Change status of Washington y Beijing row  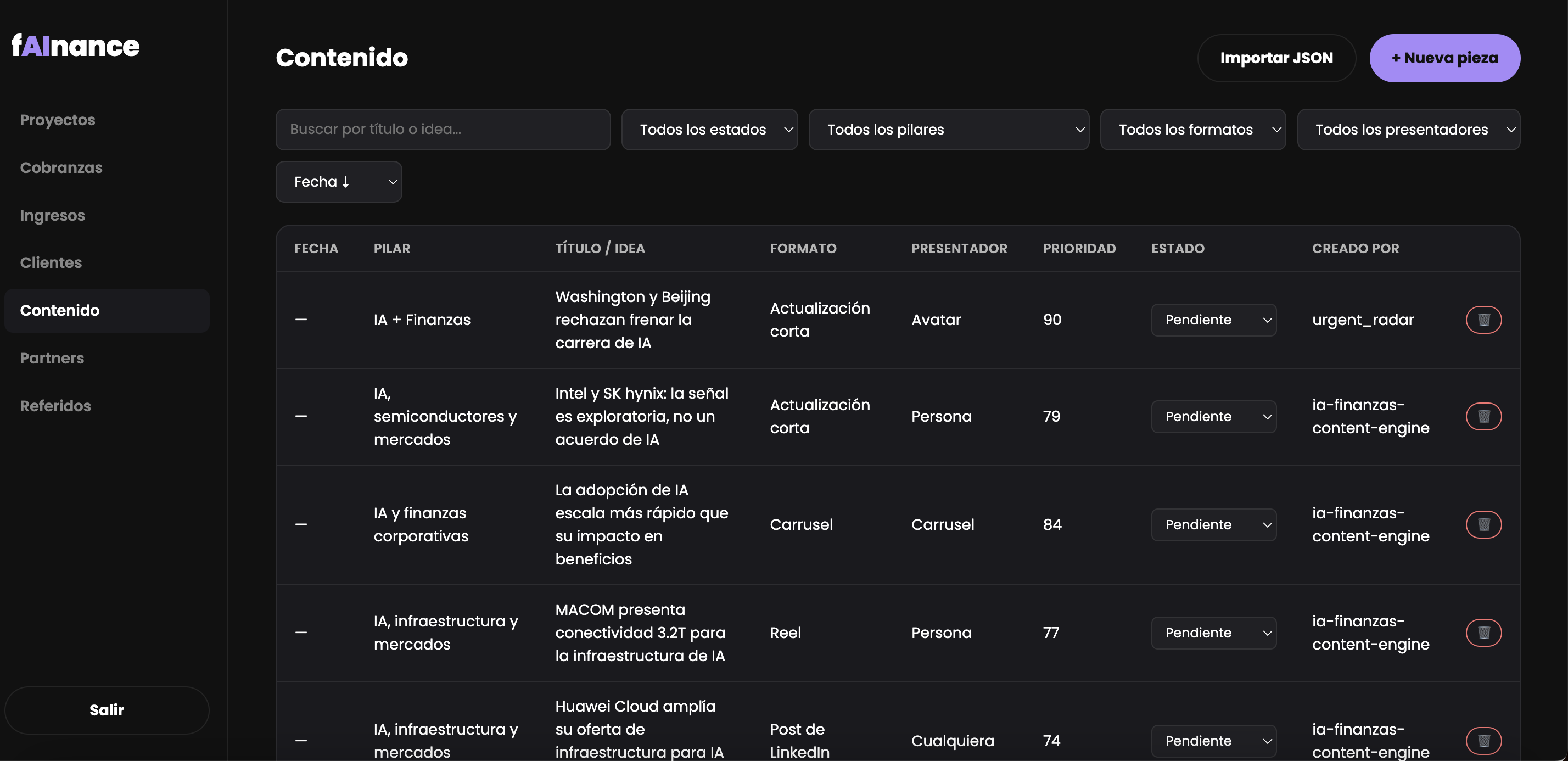click(x=1213, y=320)
